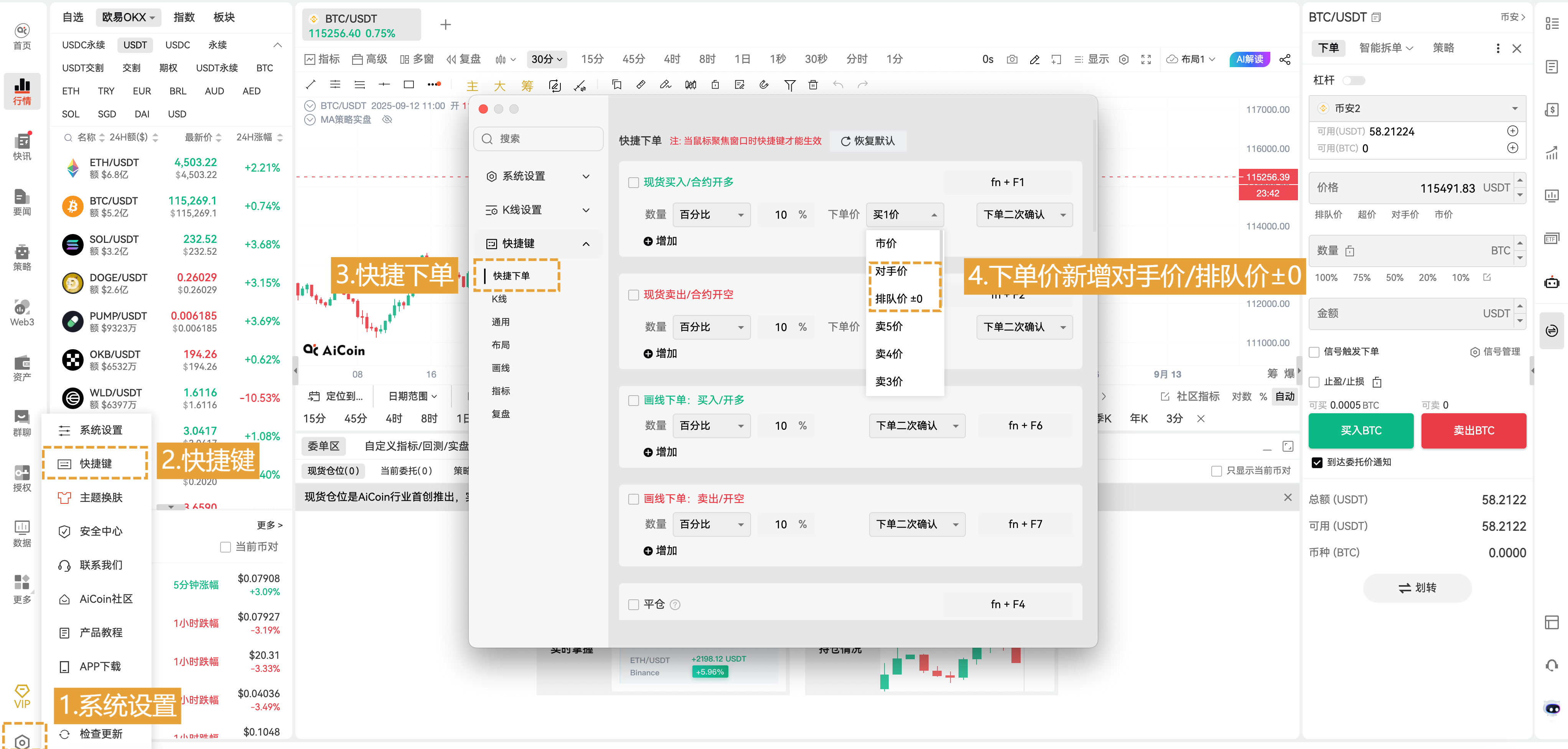Set quantity to 100% preset
1568x749 pixels.
coord(1326,278)
